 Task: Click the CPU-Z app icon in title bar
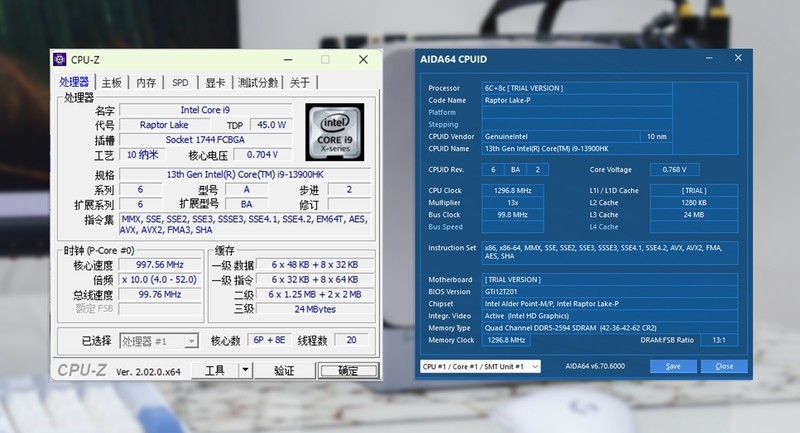pyautogui.click(x=60, y=60)
